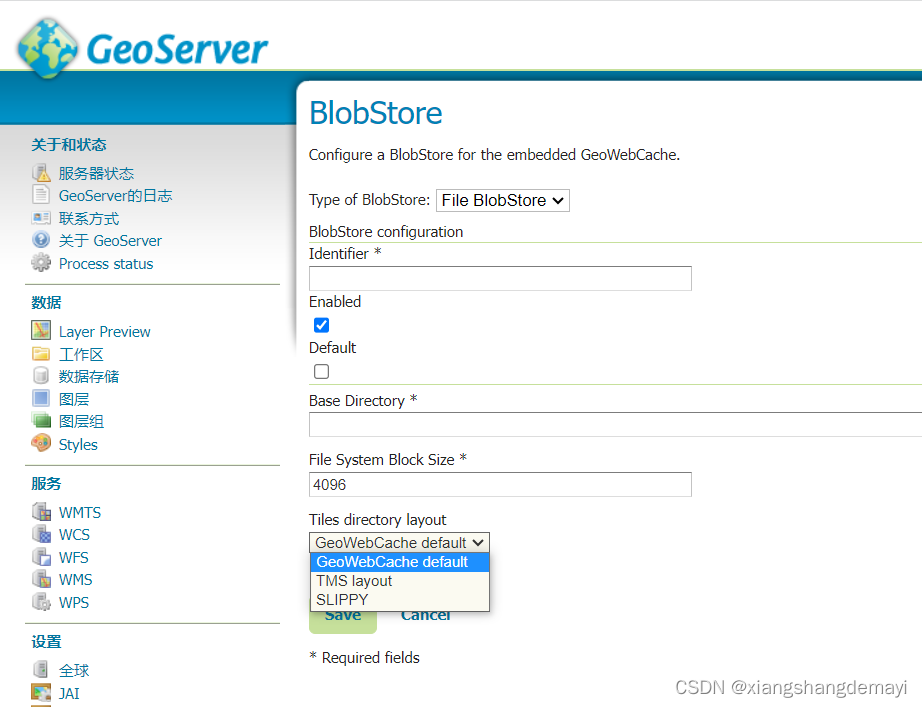Screen dimensions: 922x707
Task: Click the JAI settings icon
Action: (x=41, y=692)
